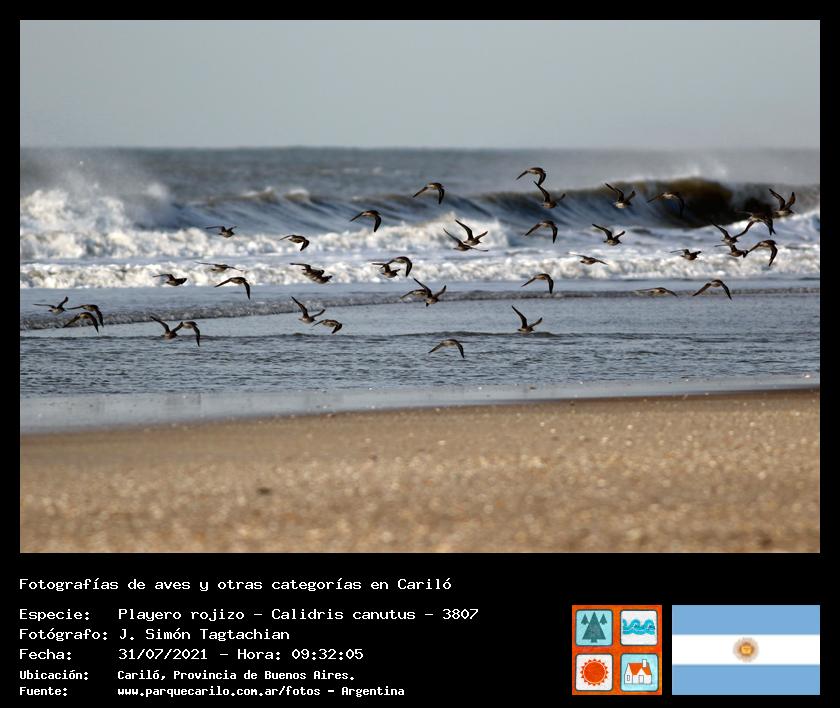Viewport: 840px width, 708px height.
Task: Click the orange sun icon in the logo
Action: [x=594, y=672]
